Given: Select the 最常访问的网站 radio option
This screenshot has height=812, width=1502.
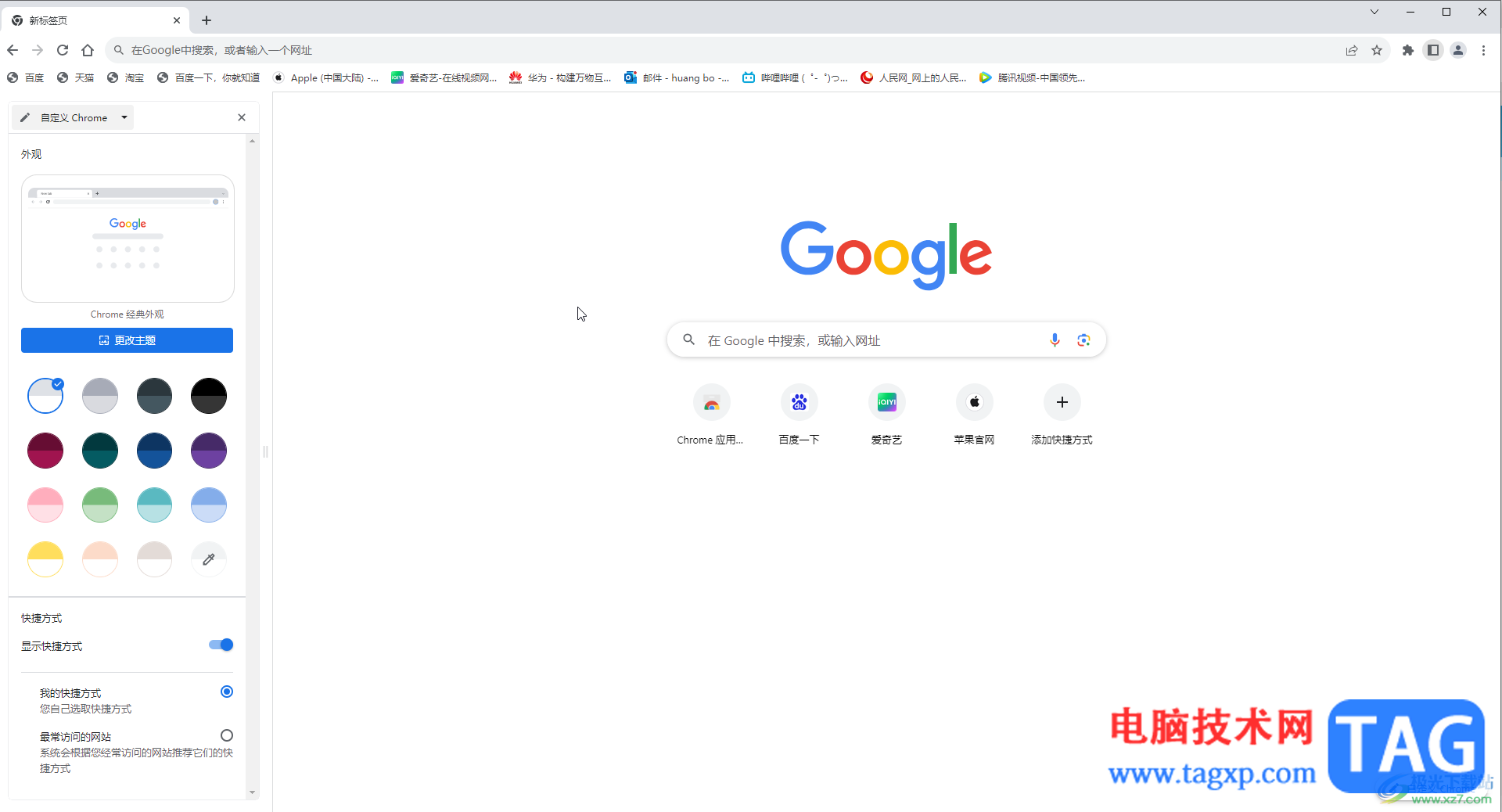Looking at the screenshot, I should pyautogui.click(x=227, y=735).
